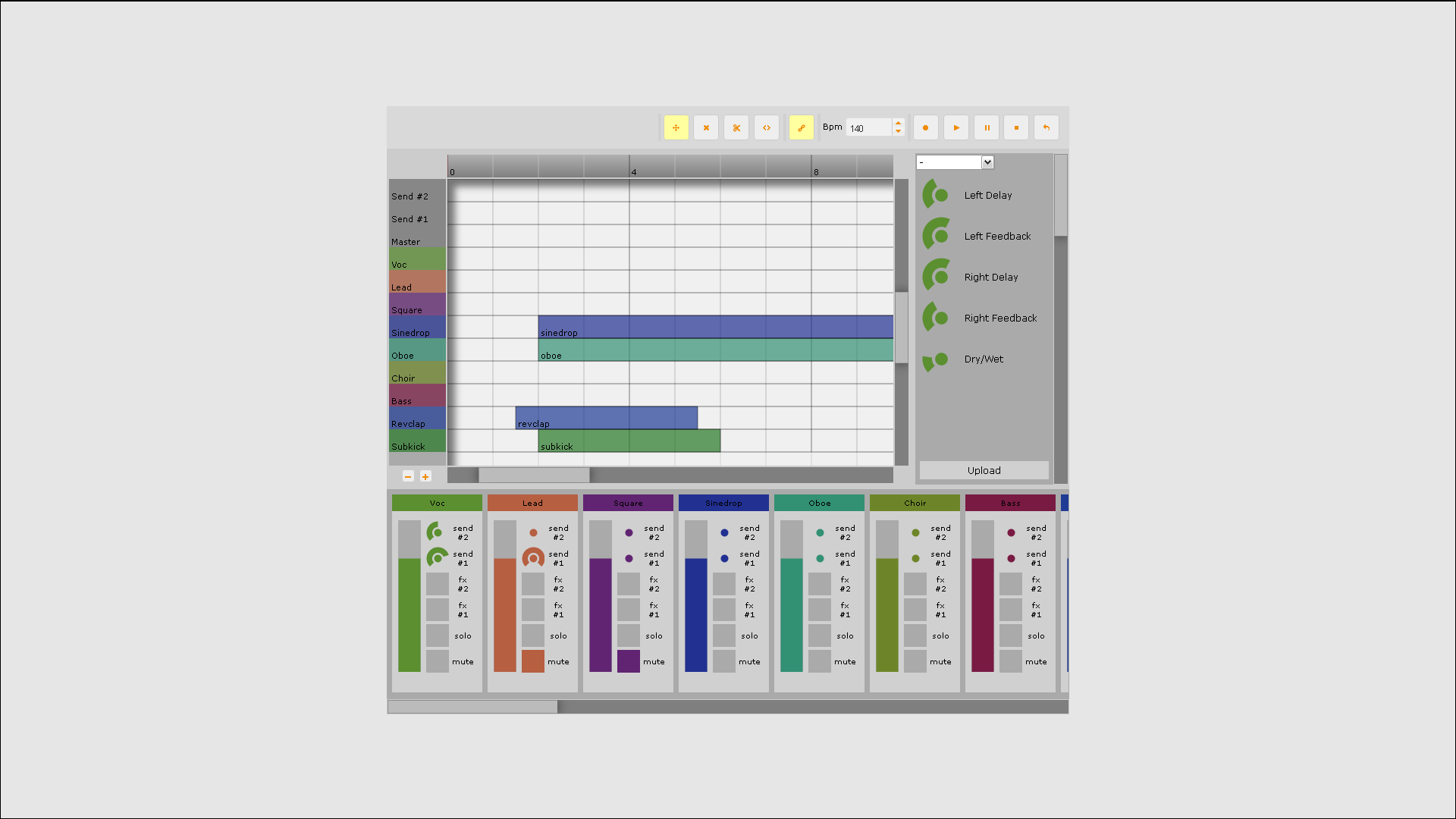Screen dimensions: 1456x819
Task: Select the Choir channel header
Action: pyautogui.click(x=915, y=503)
